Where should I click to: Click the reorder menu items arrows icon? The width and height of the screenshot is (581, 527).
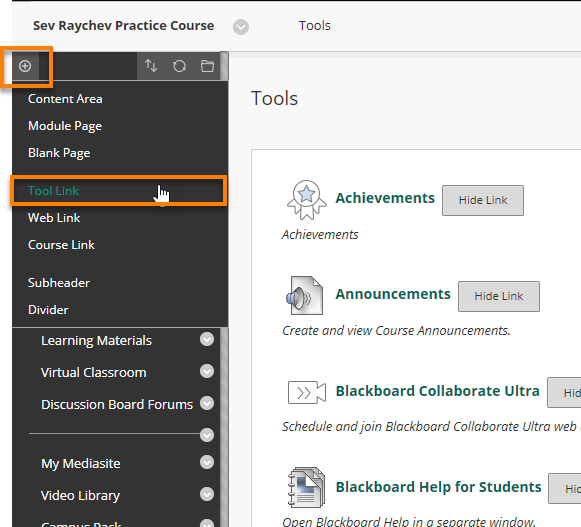click(151, 66)
